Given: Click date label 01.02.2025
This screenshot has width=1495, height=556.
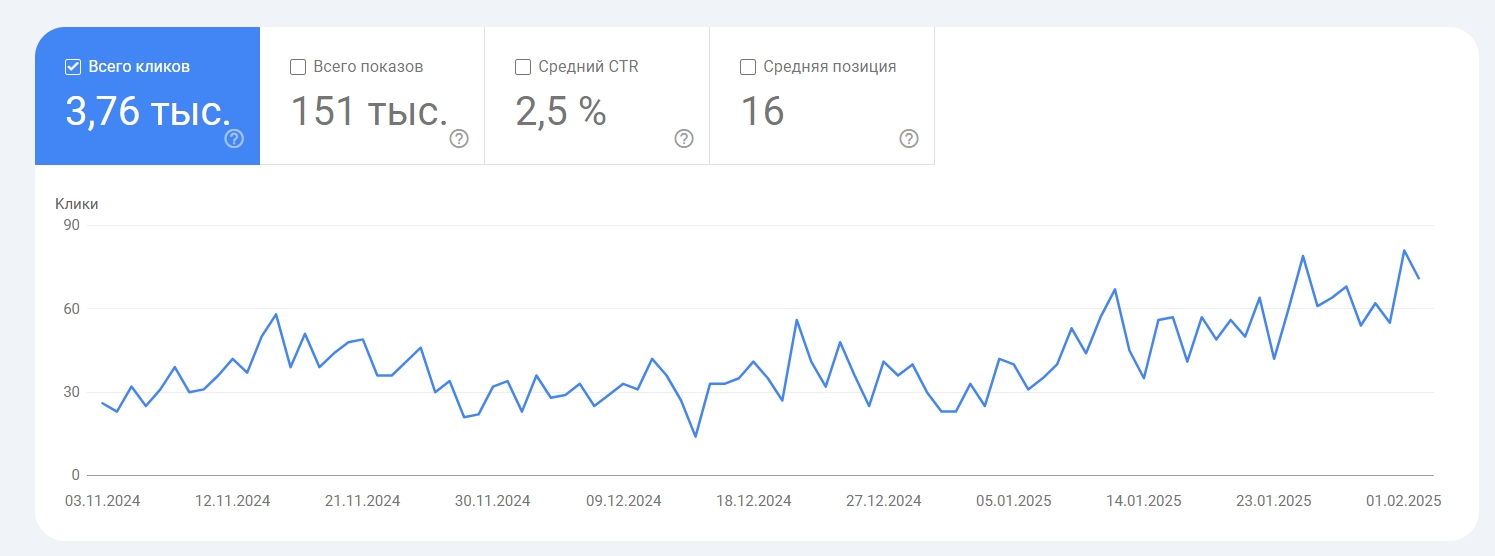Looking at the screenshot, I should click(x=1403, y=501).
